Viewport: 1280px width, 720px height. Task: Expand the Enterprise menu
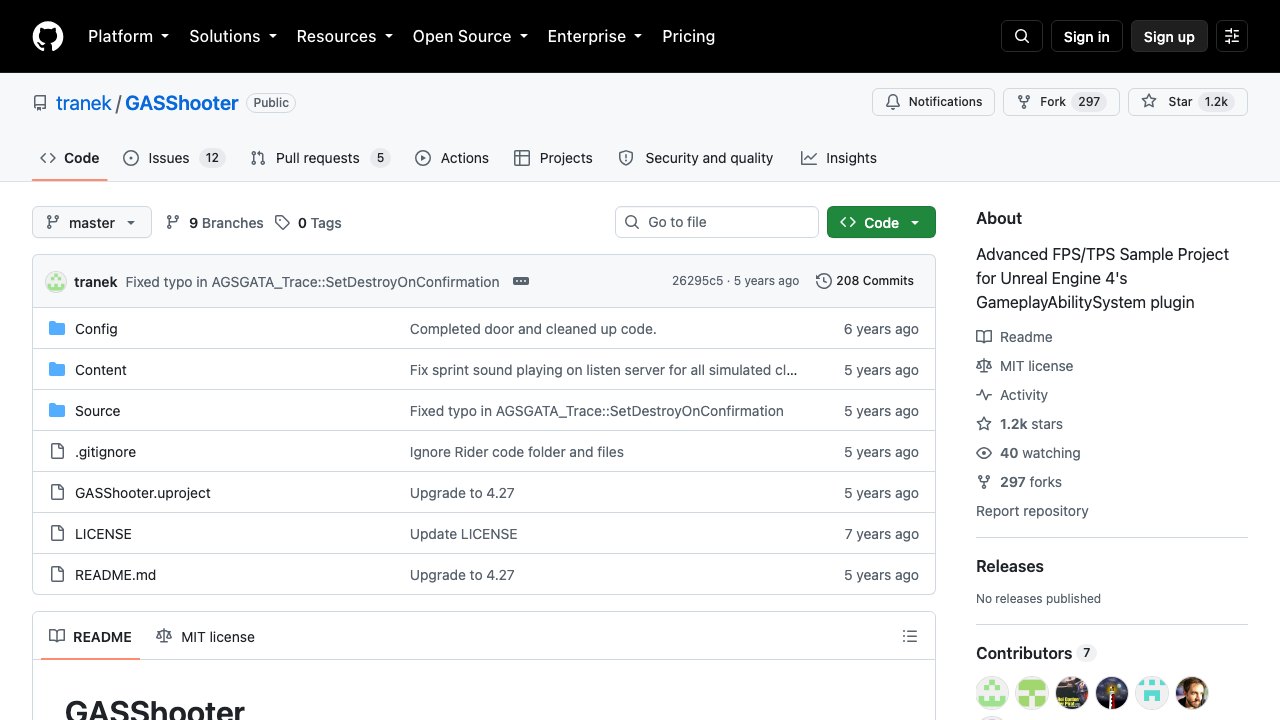[x=595, y=37]
